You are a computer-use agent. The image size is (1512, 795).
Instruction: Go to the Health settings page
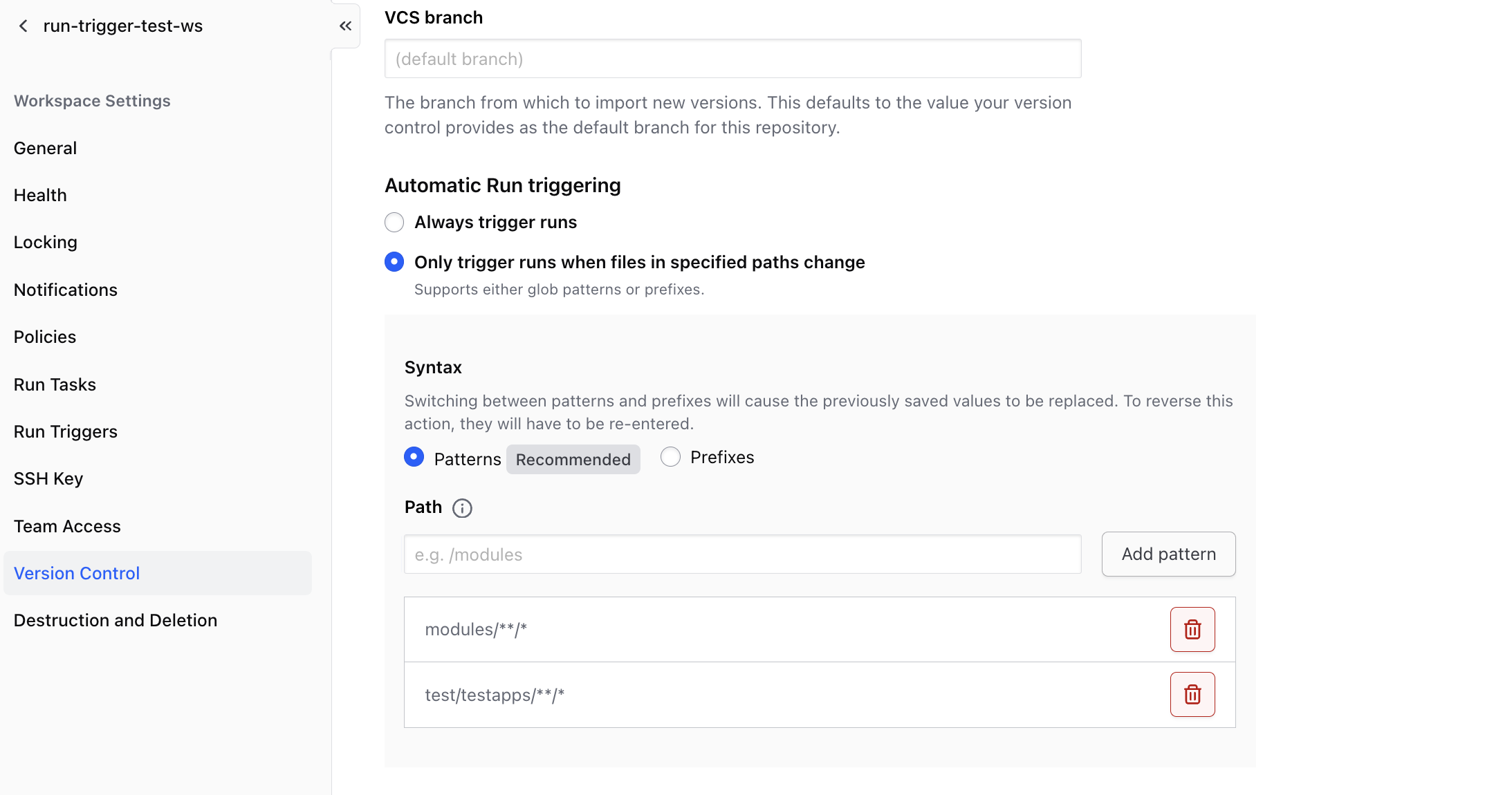pos(40,195)
